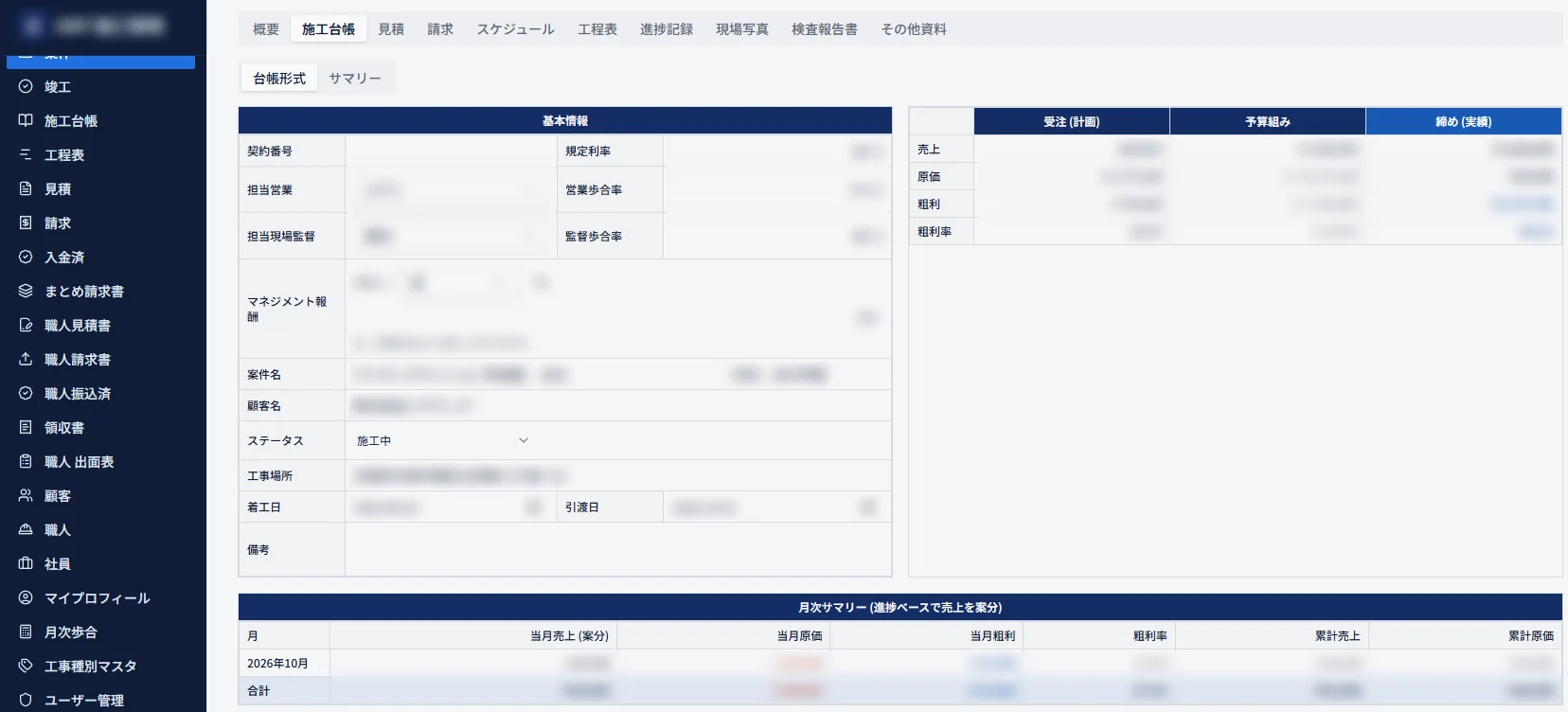Screen dimensions: 1568x712
Task: Click the 見積 document icon in sidebar
Action: [x=26, y=188]
